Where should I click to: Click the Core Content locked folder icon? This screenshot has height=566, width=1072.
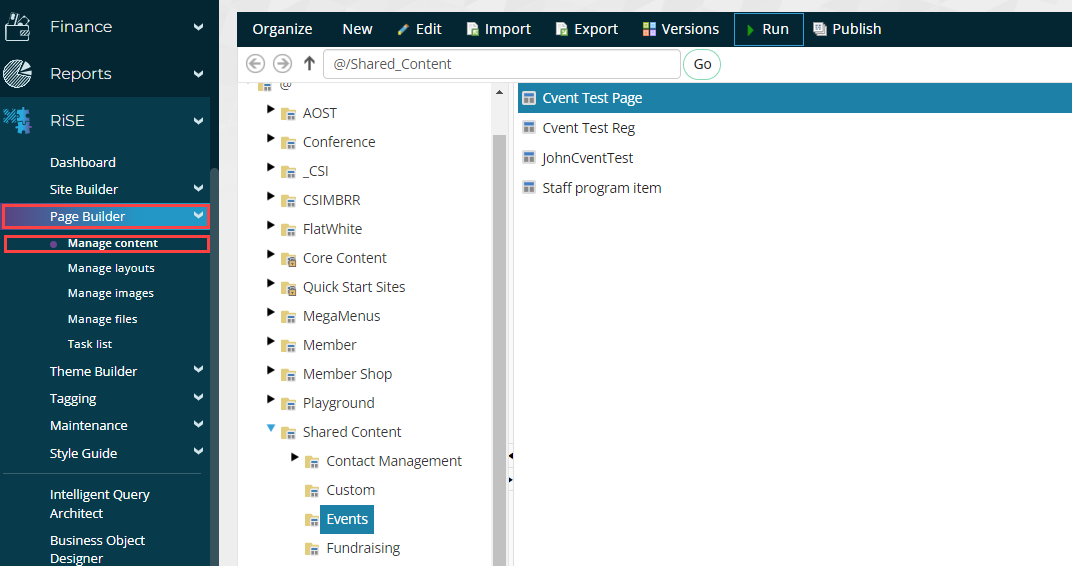[288, 259]
